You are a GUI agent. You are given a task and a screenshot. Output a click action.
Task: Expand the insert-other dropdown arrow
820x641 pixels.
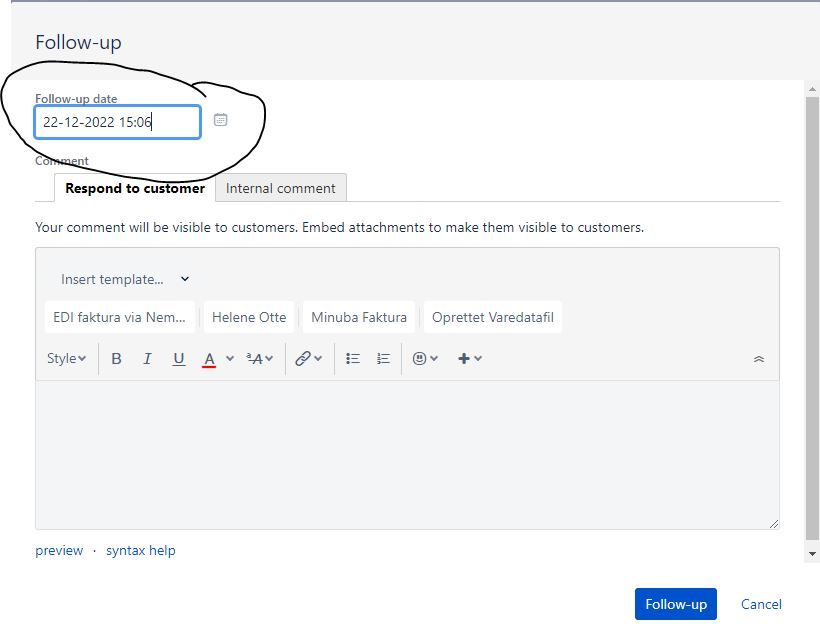point(478,359)
